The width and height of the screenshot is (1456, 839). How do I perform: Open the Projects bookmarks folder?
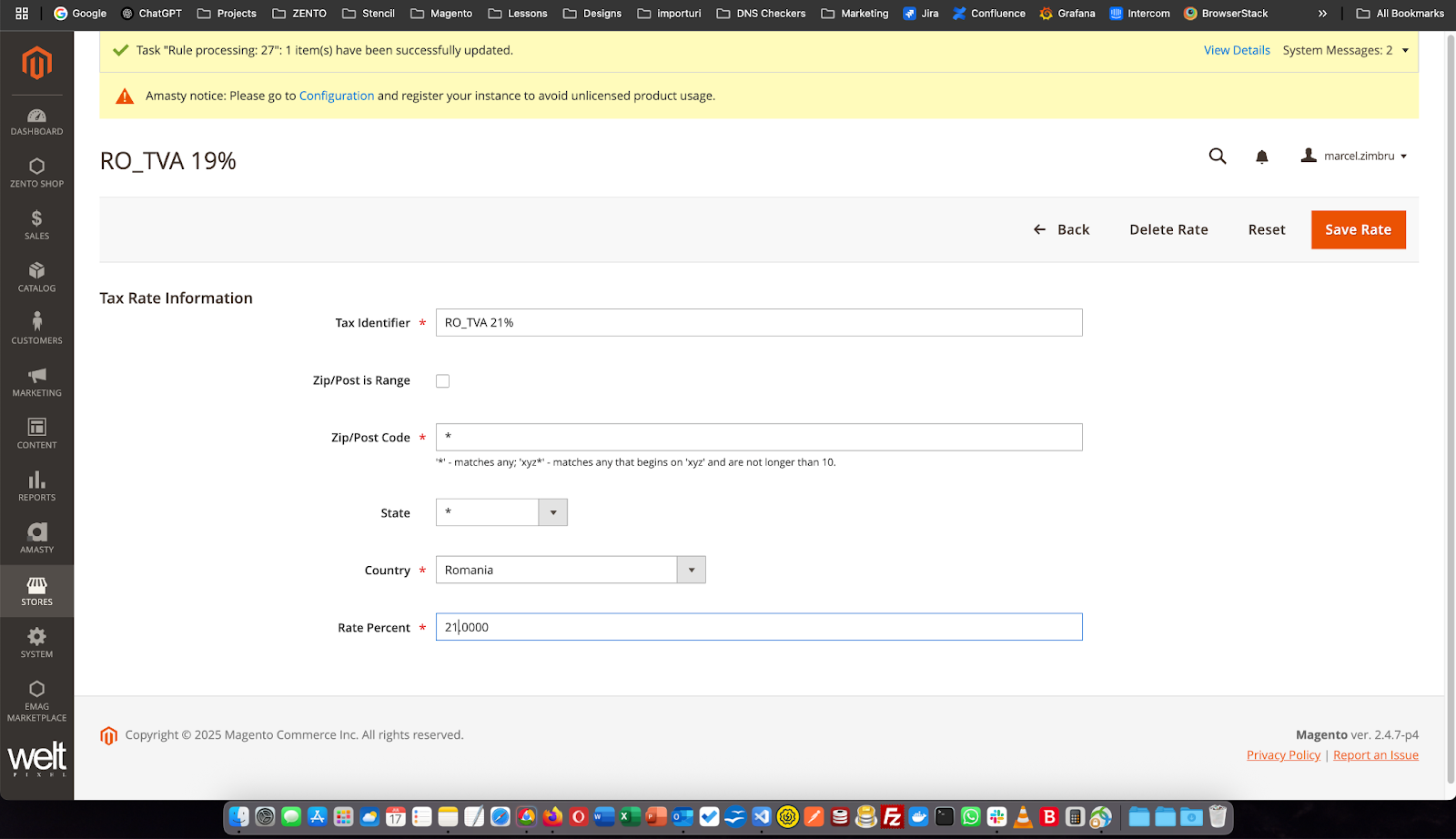[227, 14]
